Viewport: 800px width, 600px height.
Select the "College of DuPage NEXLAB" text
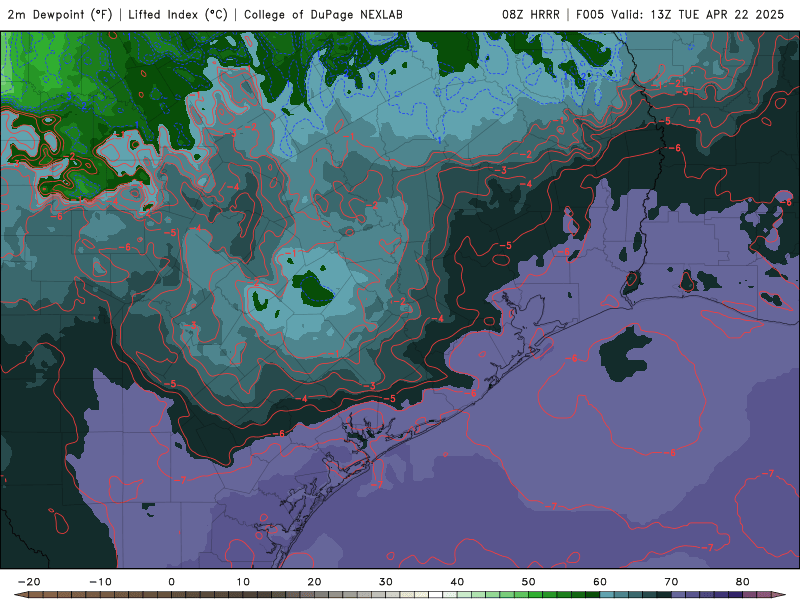pyautogui.click(x=323, y=15)
